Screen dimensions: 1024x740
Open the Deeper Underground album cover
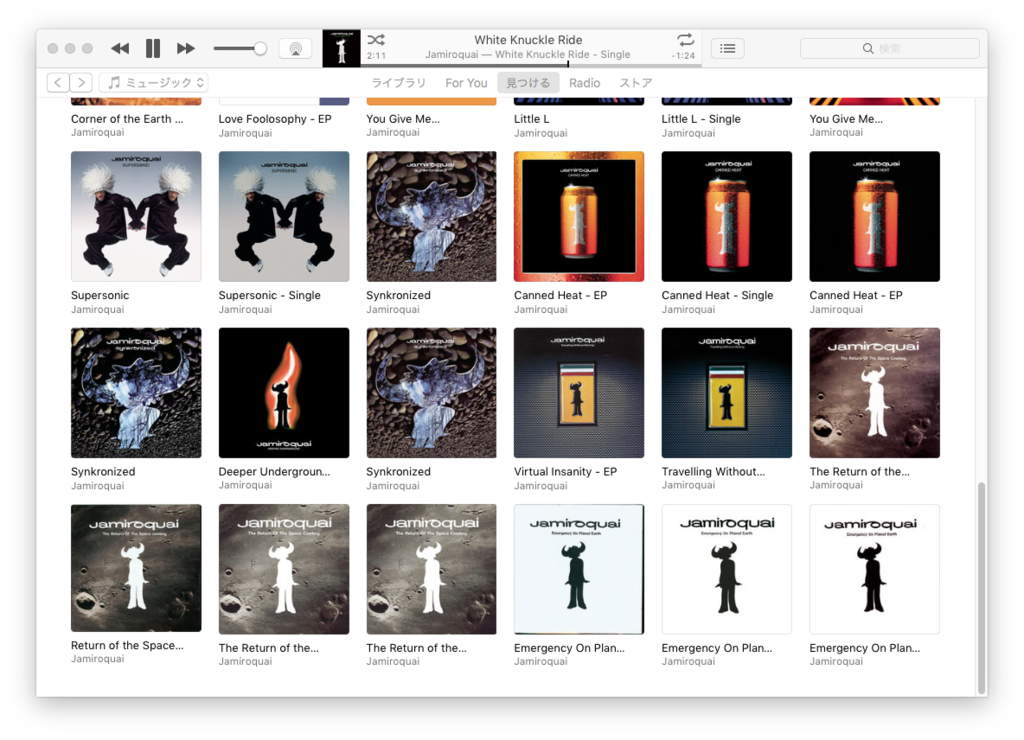coord(283,393)
